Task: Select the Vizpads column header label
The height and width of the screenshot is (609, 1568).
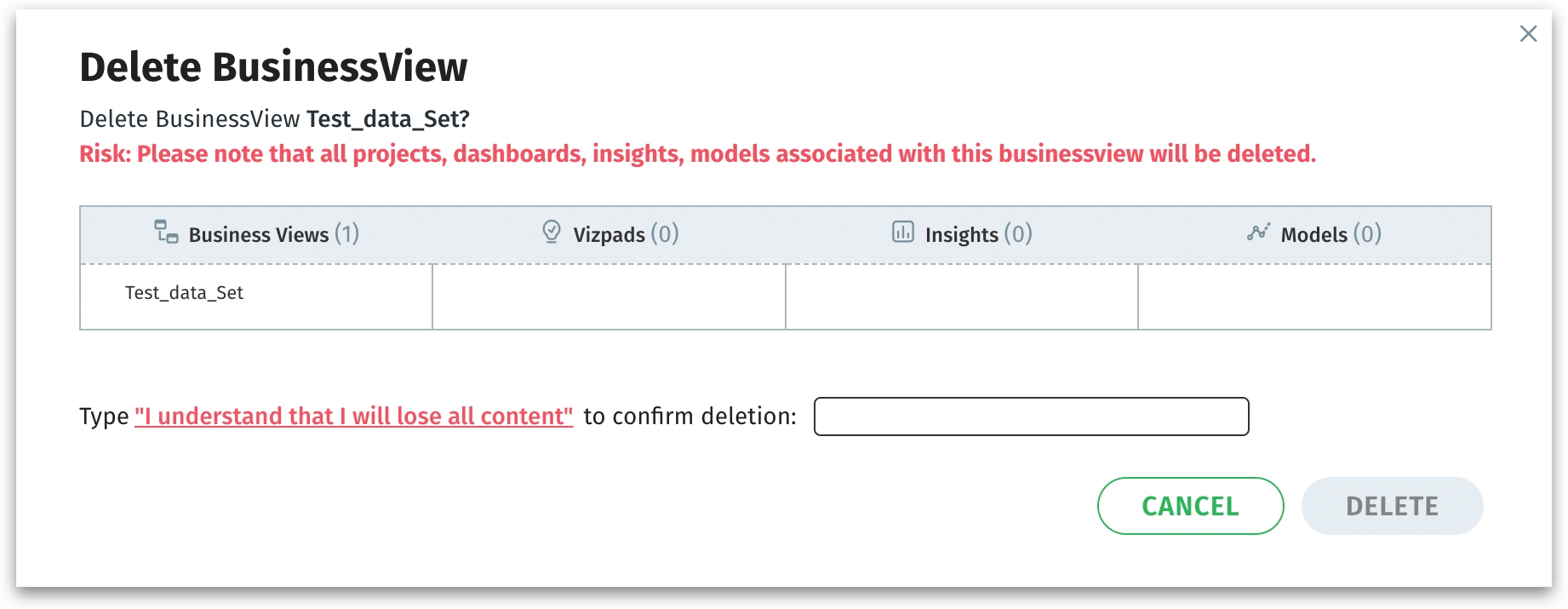Action: 609,235
